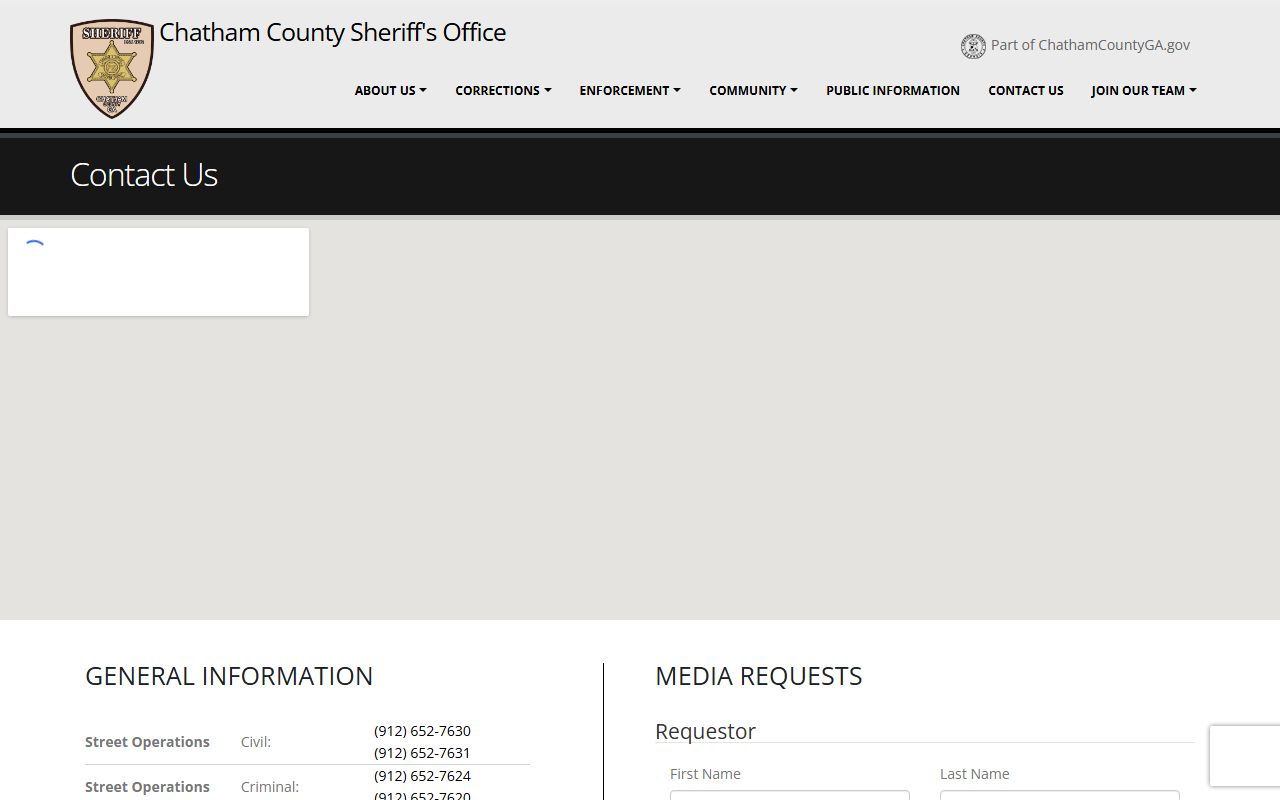Visit Part of ChathamCountyGA.gov link
1280x800 pixels.
(1090, 45)
